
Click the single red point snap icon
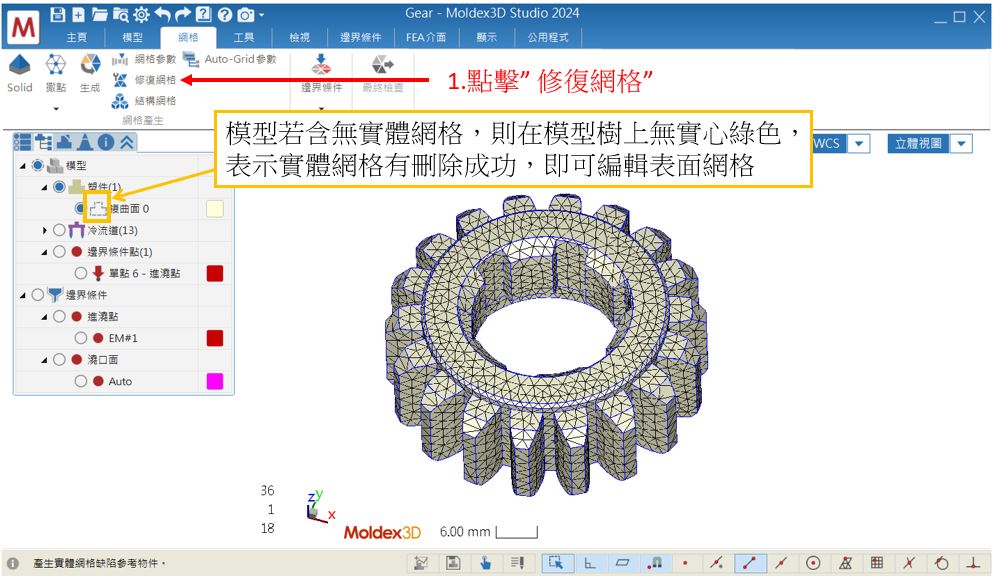pyautogui.click(x=685, y=562)
